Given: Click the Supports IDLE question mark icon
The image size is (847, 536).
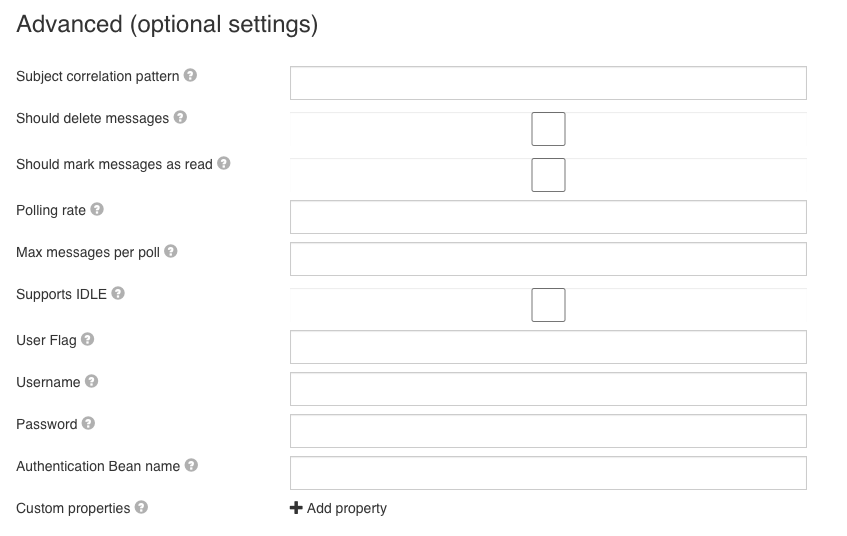Looking at the screenshot, I should tap(118, 293).
